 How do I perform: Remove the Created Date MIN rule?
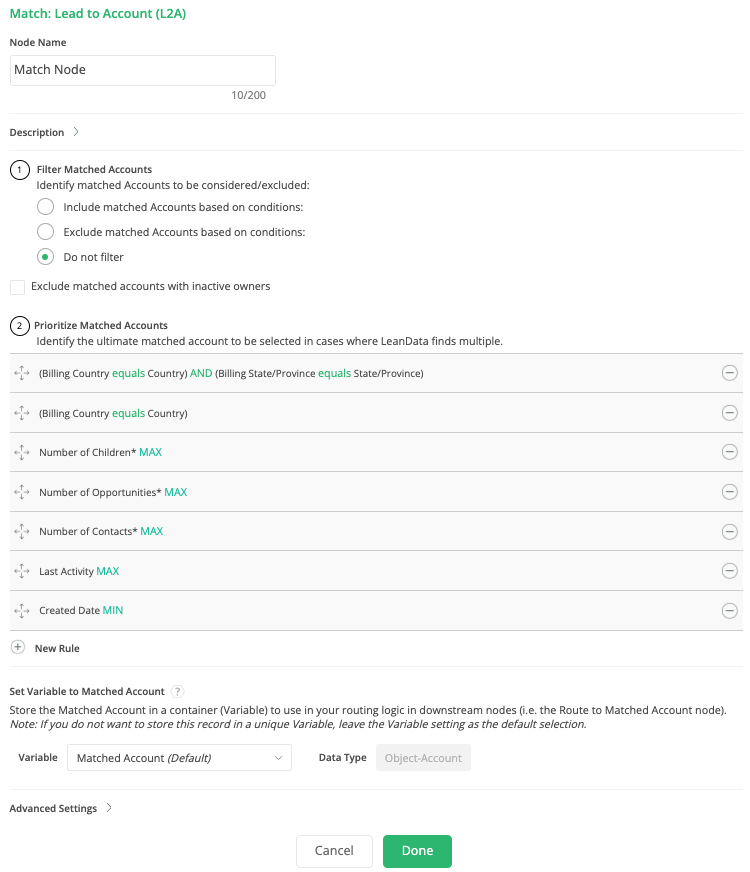pos(730,610)
